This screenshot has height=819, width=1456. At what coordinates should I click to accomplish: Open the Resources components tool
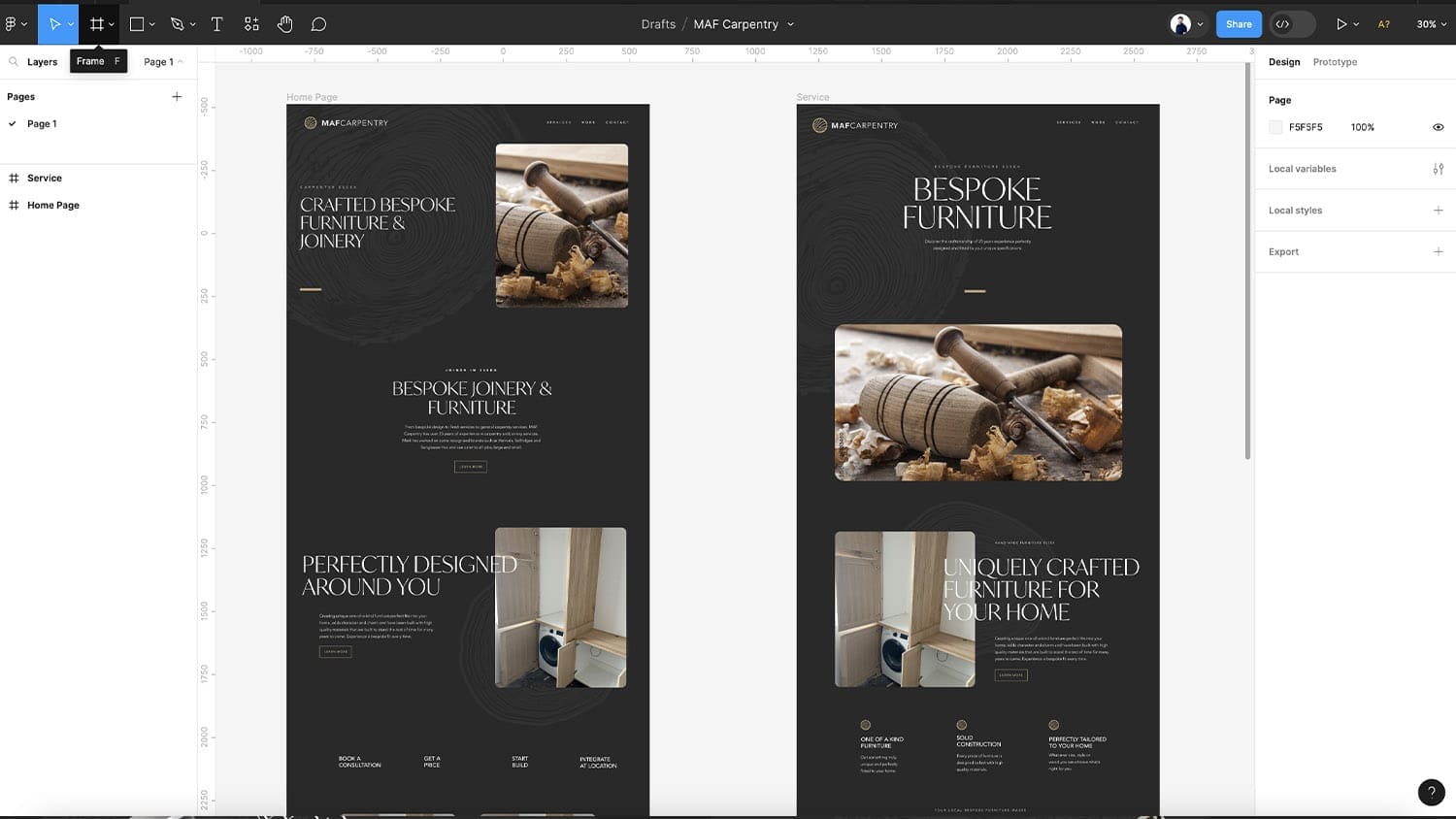(251, 24)
